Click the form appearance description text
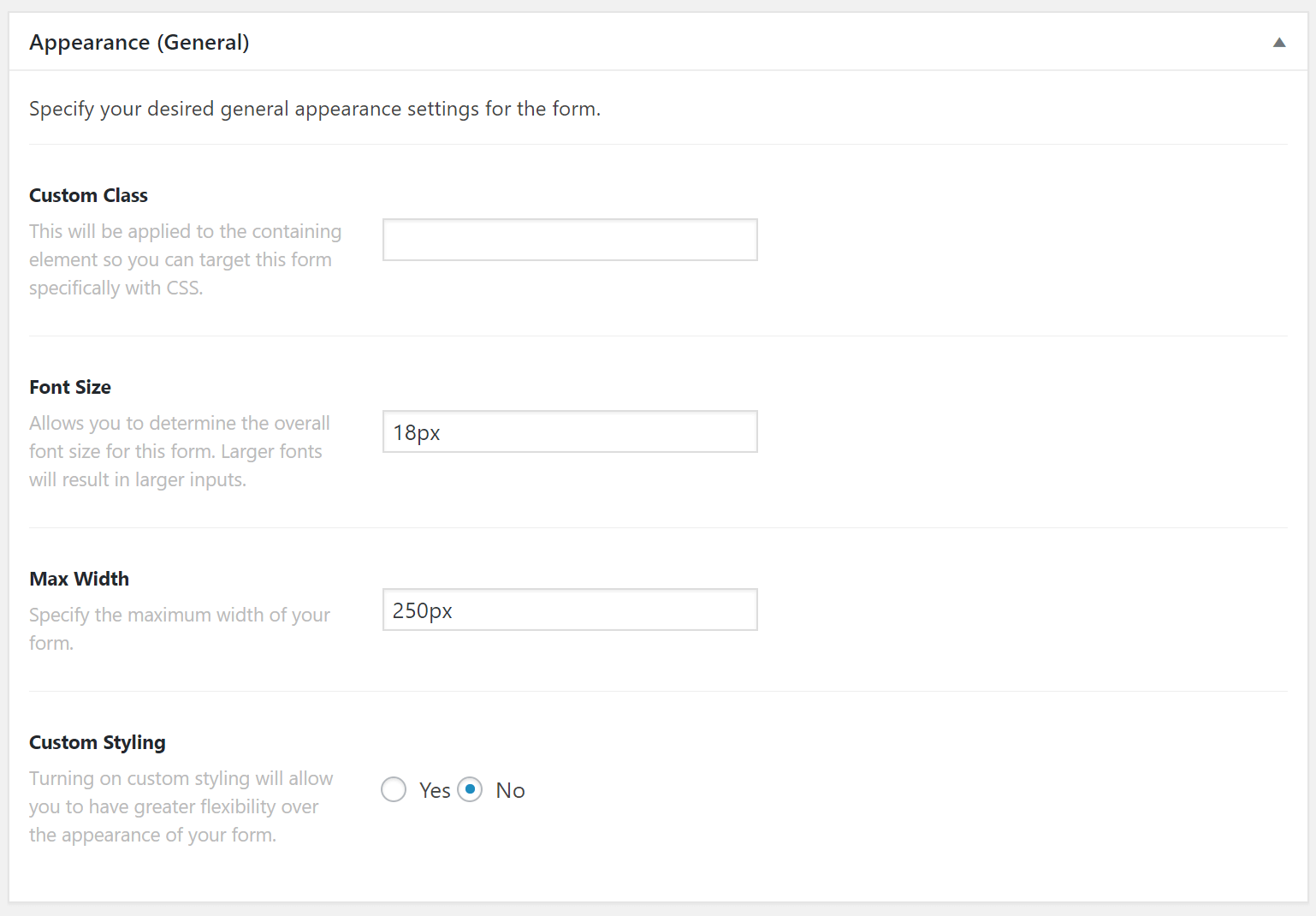Viewport: 1316px width, 916px height. pyautogui.click(x=315, y=109)
